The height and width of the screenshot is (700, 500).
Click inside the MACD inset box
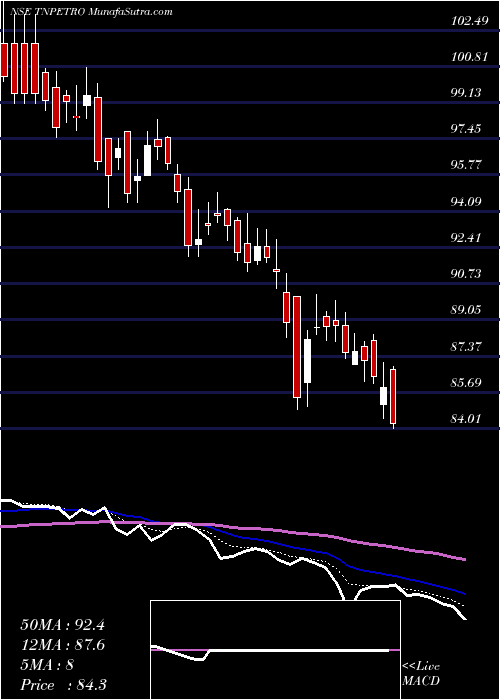click(x=275, y=650)
